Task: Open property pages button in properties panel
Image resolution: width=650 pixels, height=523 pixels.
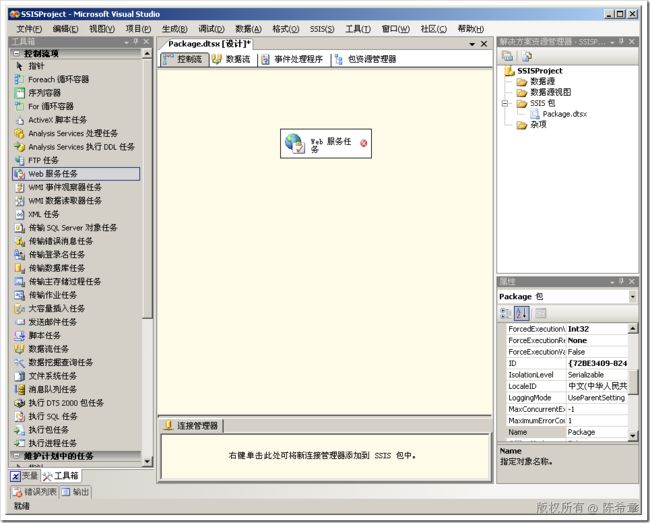Action: click(x=541, y=313)
